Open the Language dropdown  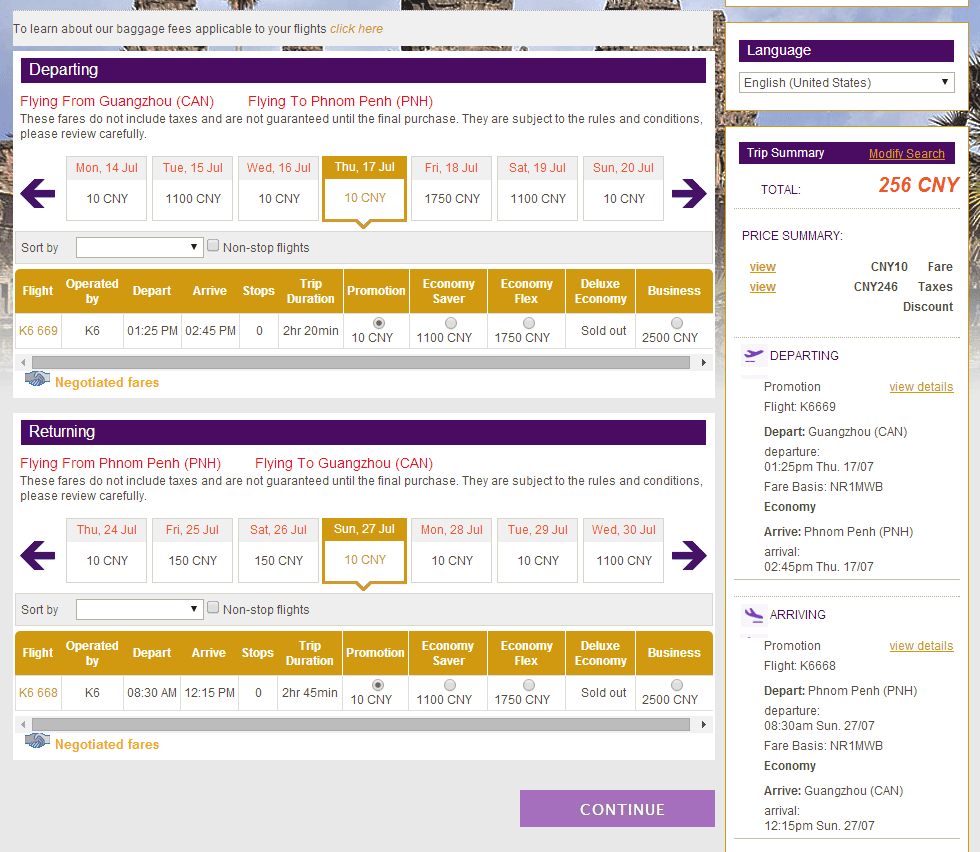(846, 83)
